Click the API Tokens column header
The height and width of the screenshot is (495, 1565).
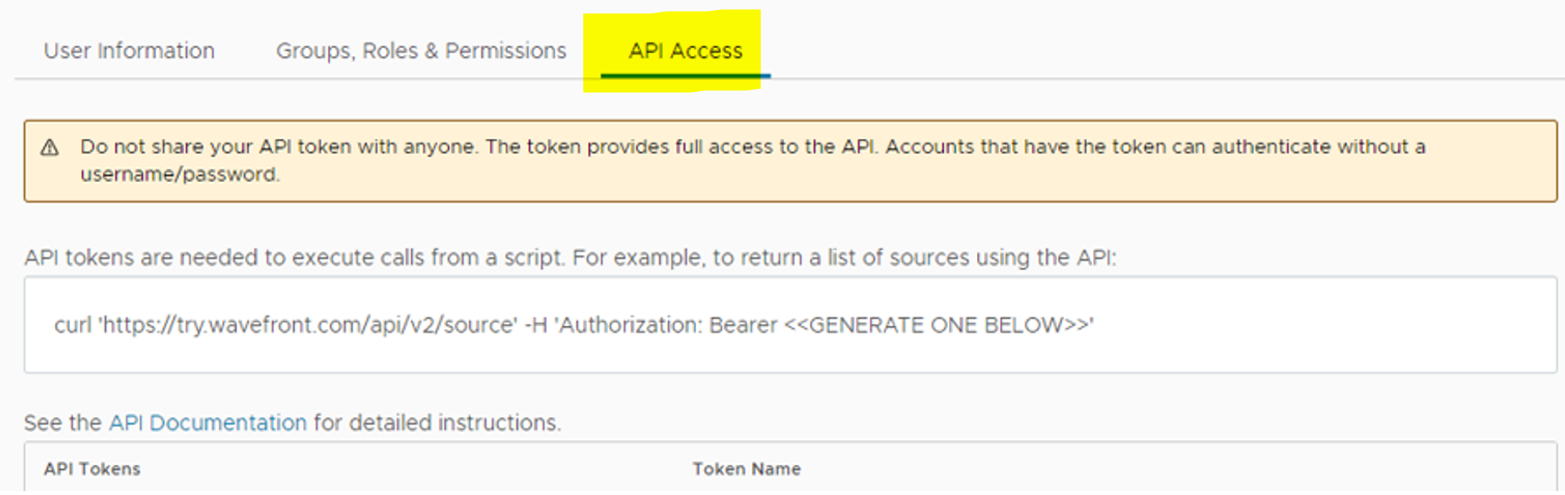92,469
